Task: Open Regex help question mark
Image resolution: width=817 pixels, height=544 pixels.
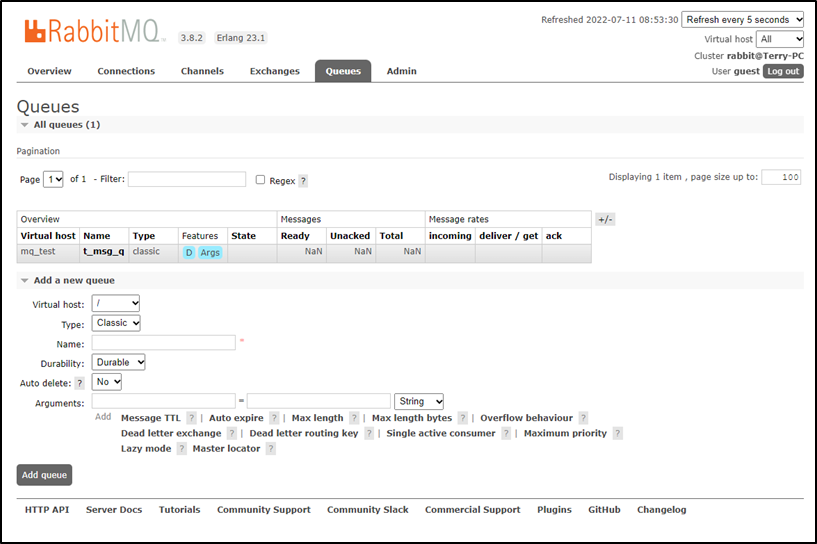Action: tap(303, 181)
